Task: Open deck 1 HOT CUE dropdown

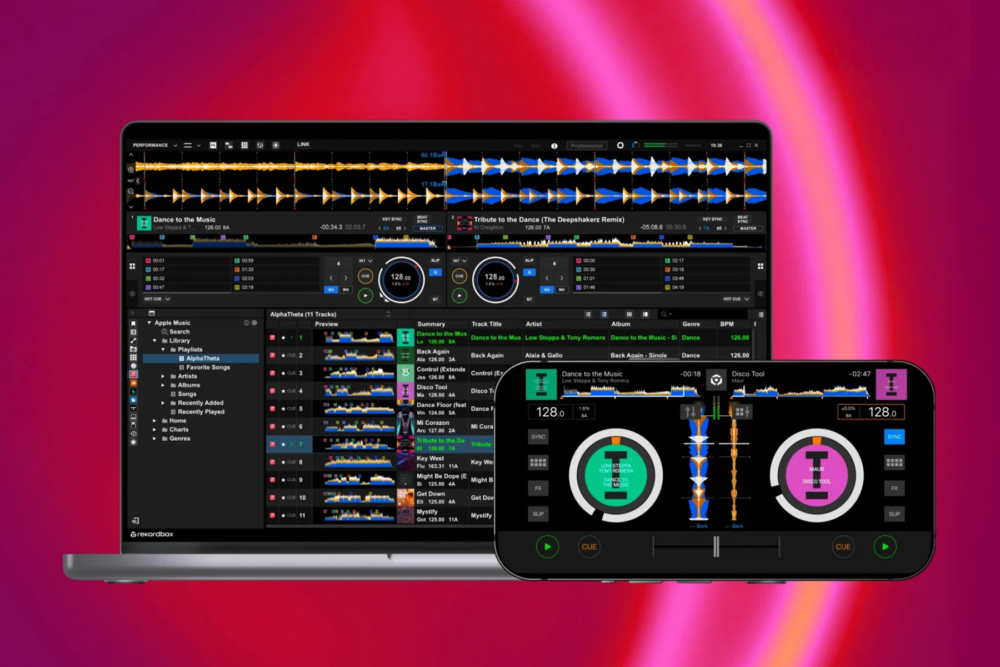Action: click(157, 299)
